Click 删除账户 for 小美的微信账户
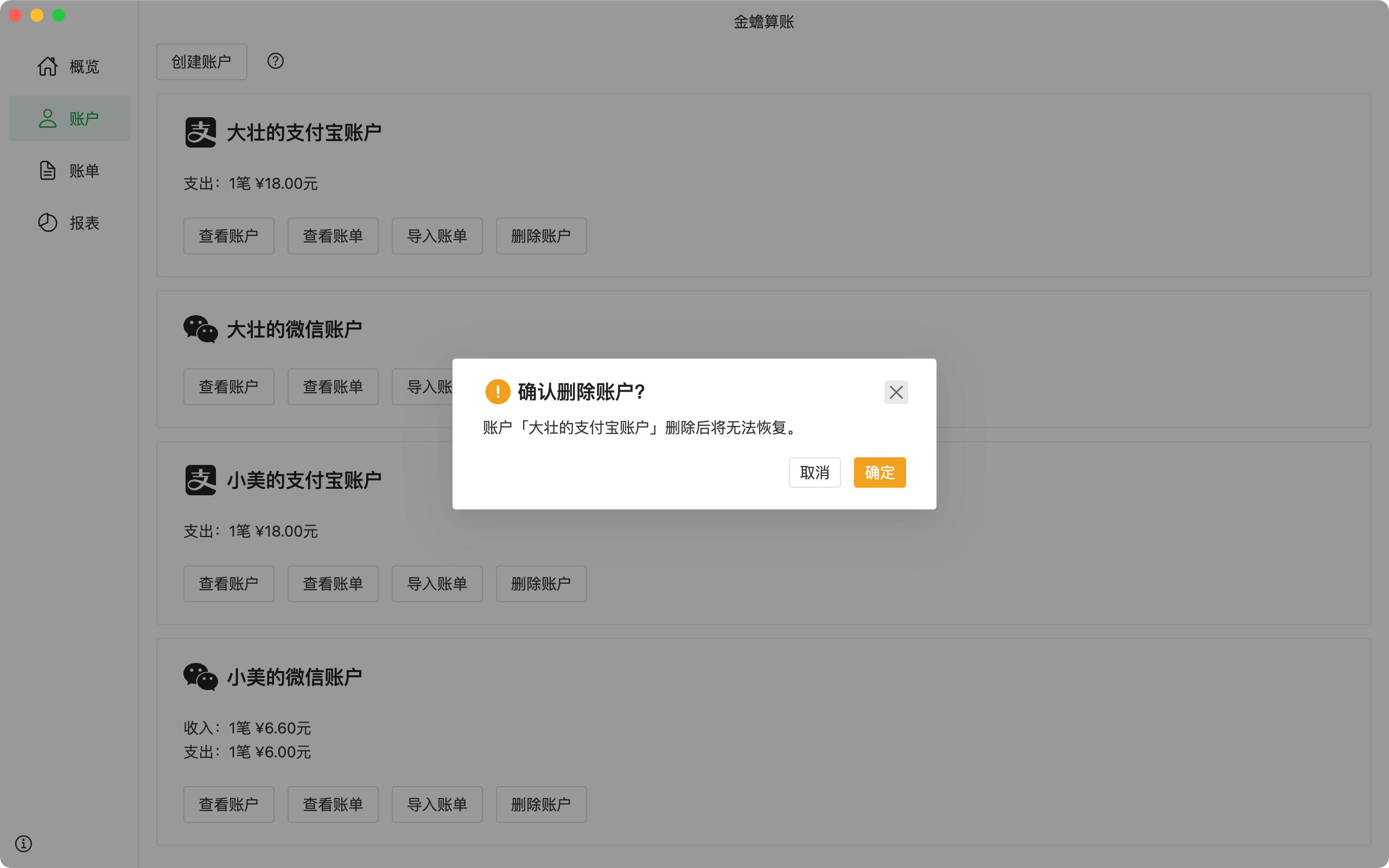1389x868 pixels. click(x=540, y=805)
